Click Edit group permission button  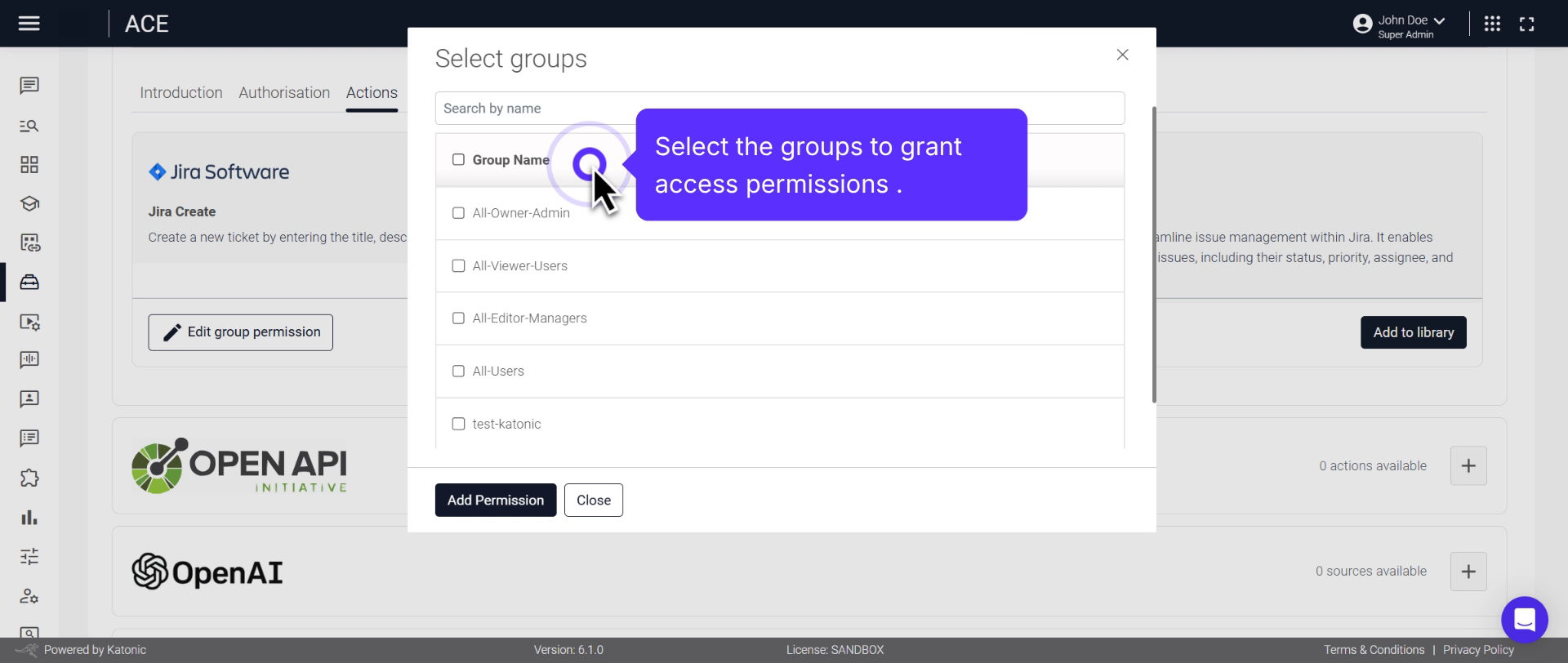240,332
